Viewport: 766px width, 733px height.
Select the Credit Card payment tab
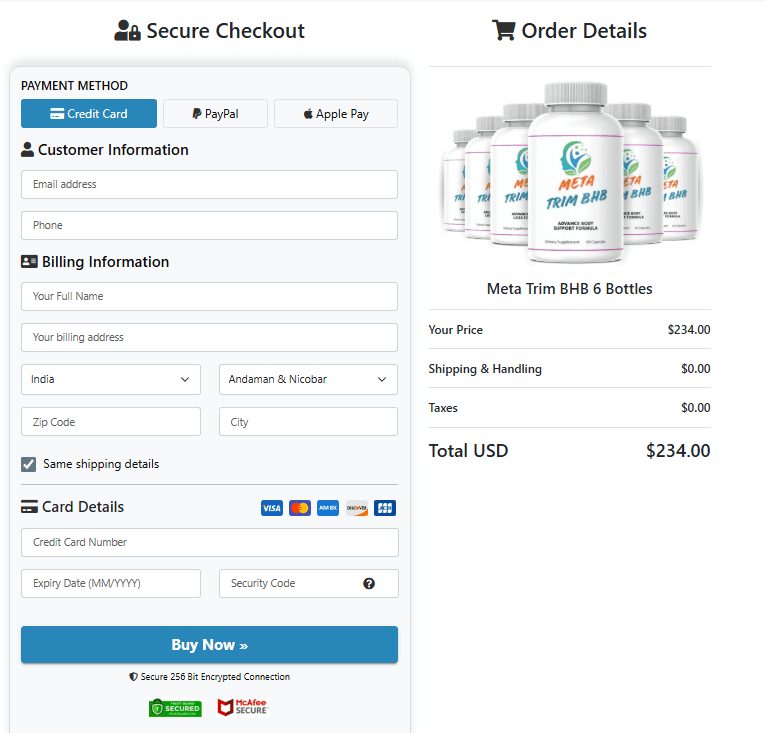(89, 114)
